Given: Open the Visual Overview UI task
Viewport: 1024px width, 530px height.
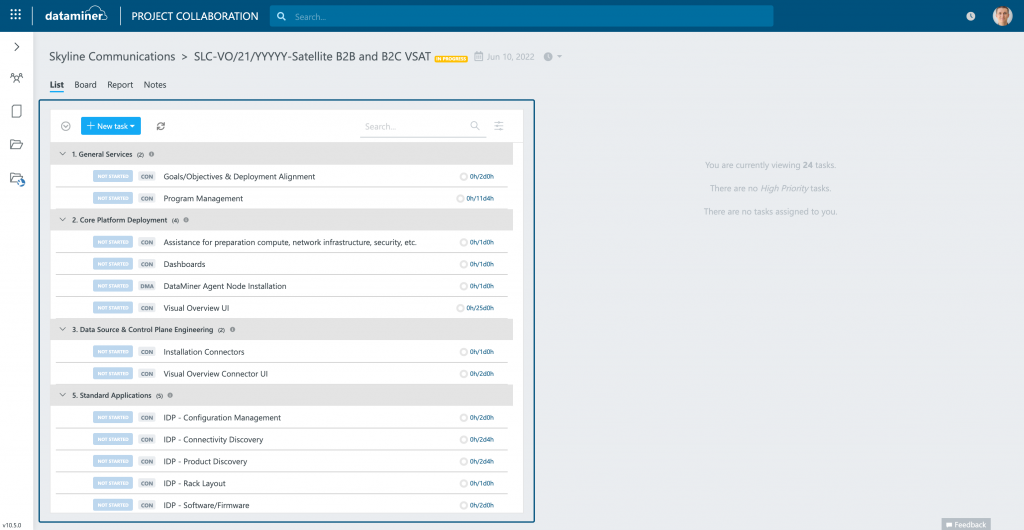Looking at the screenshot, I should tap(196, 308).
